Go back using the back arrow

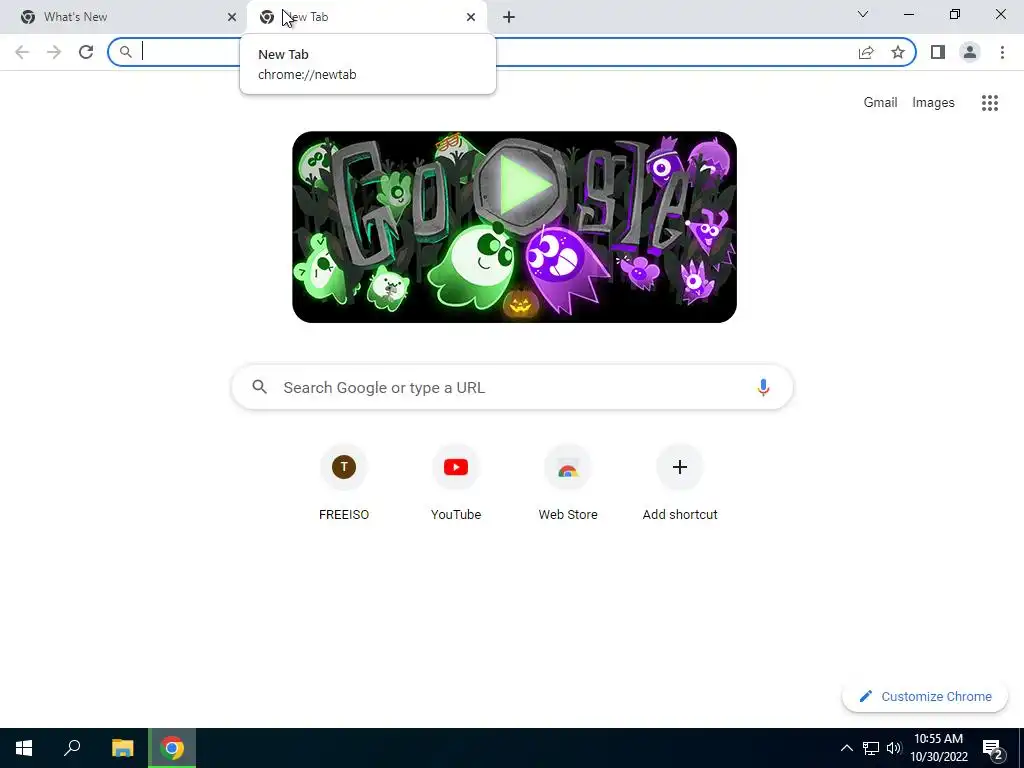[22, 52]
